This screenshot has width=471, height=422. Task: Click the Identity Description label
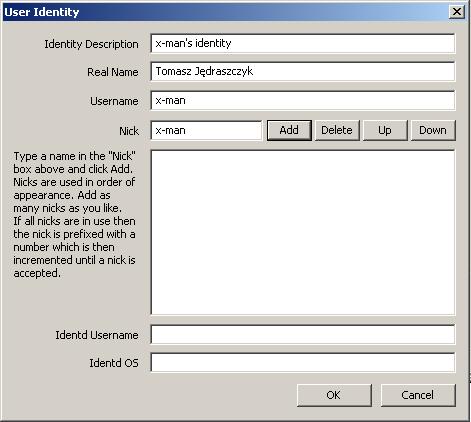point(91,44)
